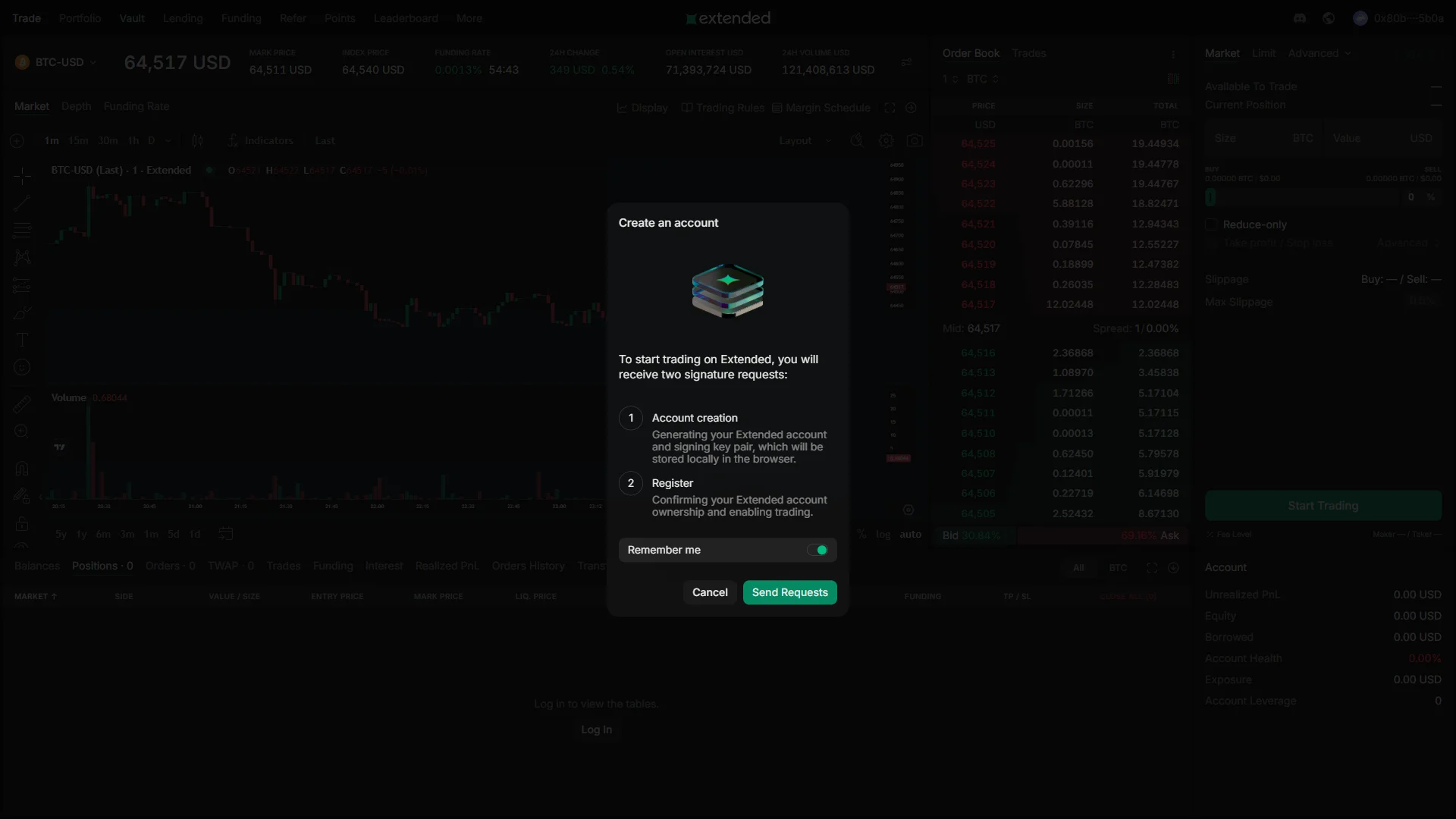Viewport: 1456px width, 819px height.
Task: Expand the chart interval dropdown arrow
Action: tap(168, 141)
